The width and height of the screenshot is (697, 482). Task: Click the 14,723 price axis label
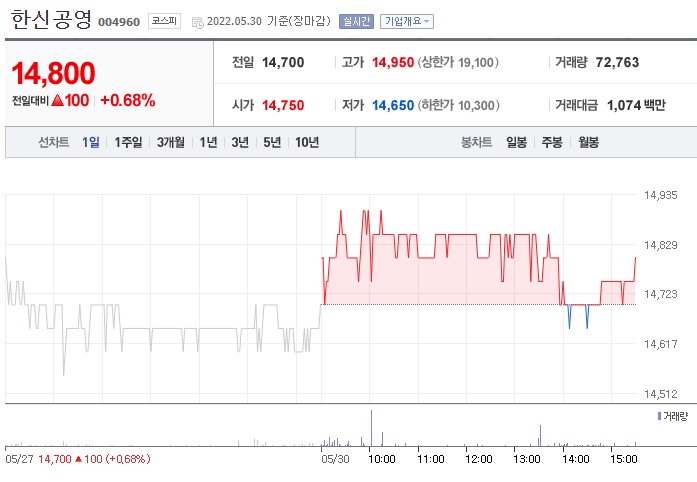[x=661, y=294]
